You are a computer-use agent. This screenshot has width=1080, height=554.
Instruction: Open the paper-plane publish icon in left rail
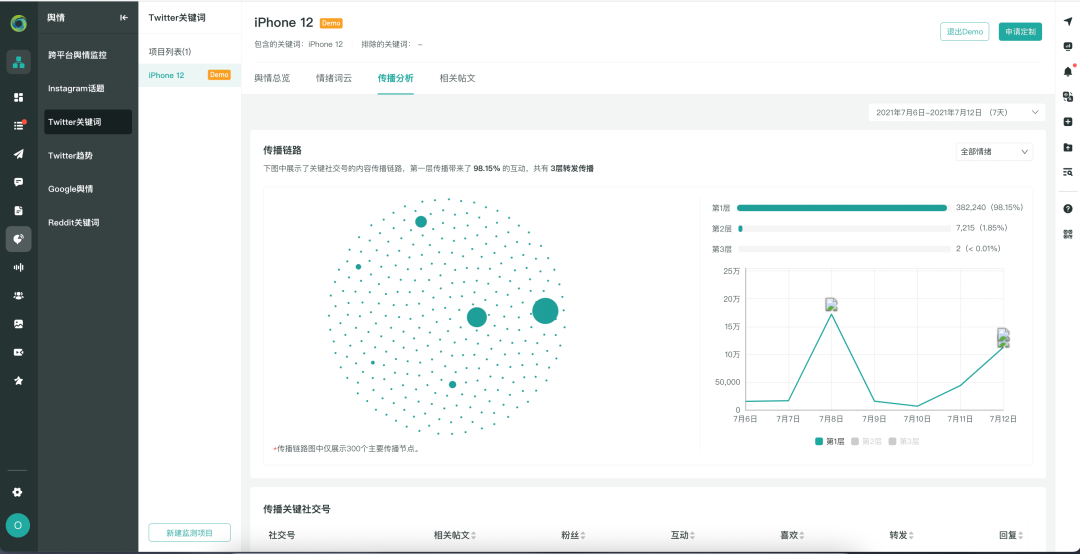[x=19, y=154]
